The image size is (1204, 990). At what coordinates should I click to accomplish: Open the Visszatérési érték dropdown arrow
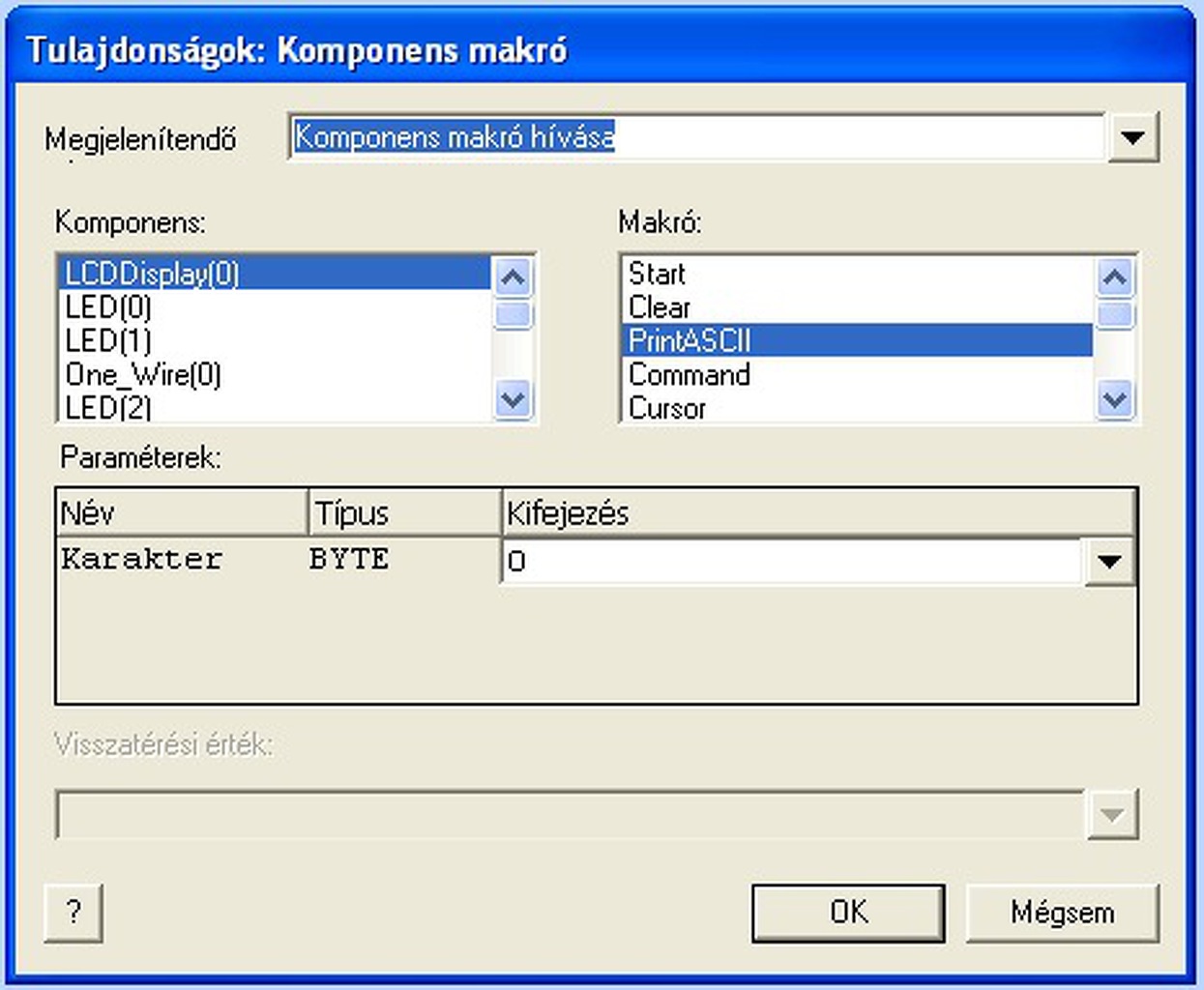pyautogui.click(x=1112, y=814)
